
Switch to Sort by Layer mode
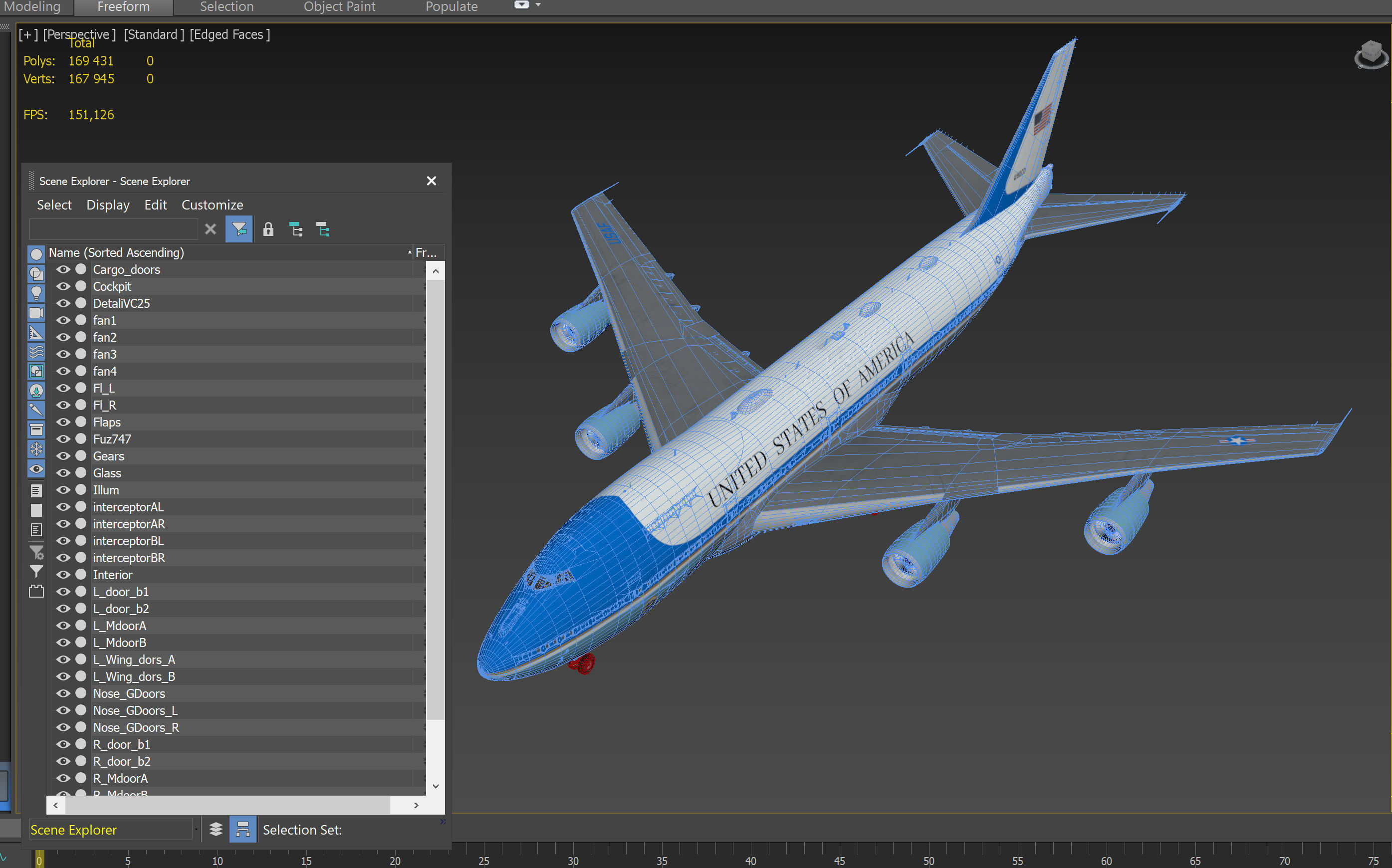point(216,830)
